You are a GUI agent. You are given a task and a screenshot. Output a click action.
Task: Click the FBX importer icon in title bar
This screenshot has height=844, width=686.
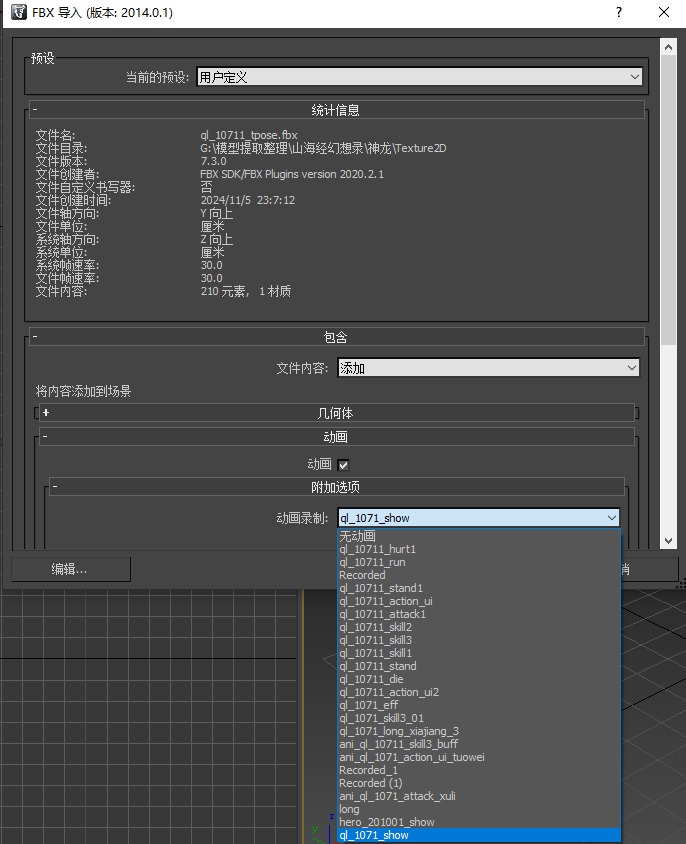(x=18, y=12)
